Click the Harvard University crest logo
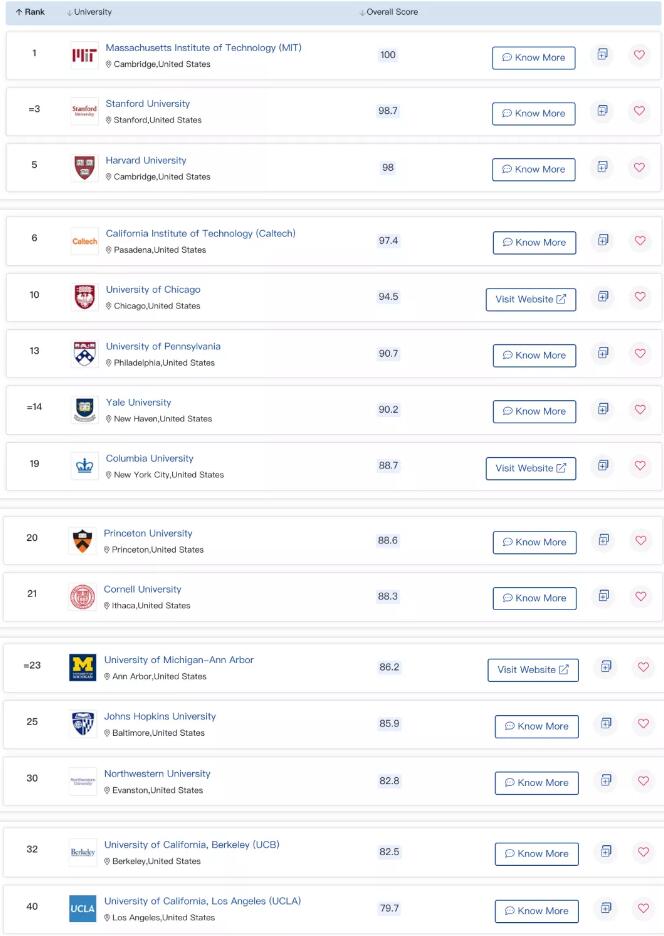 pos(84,168)
